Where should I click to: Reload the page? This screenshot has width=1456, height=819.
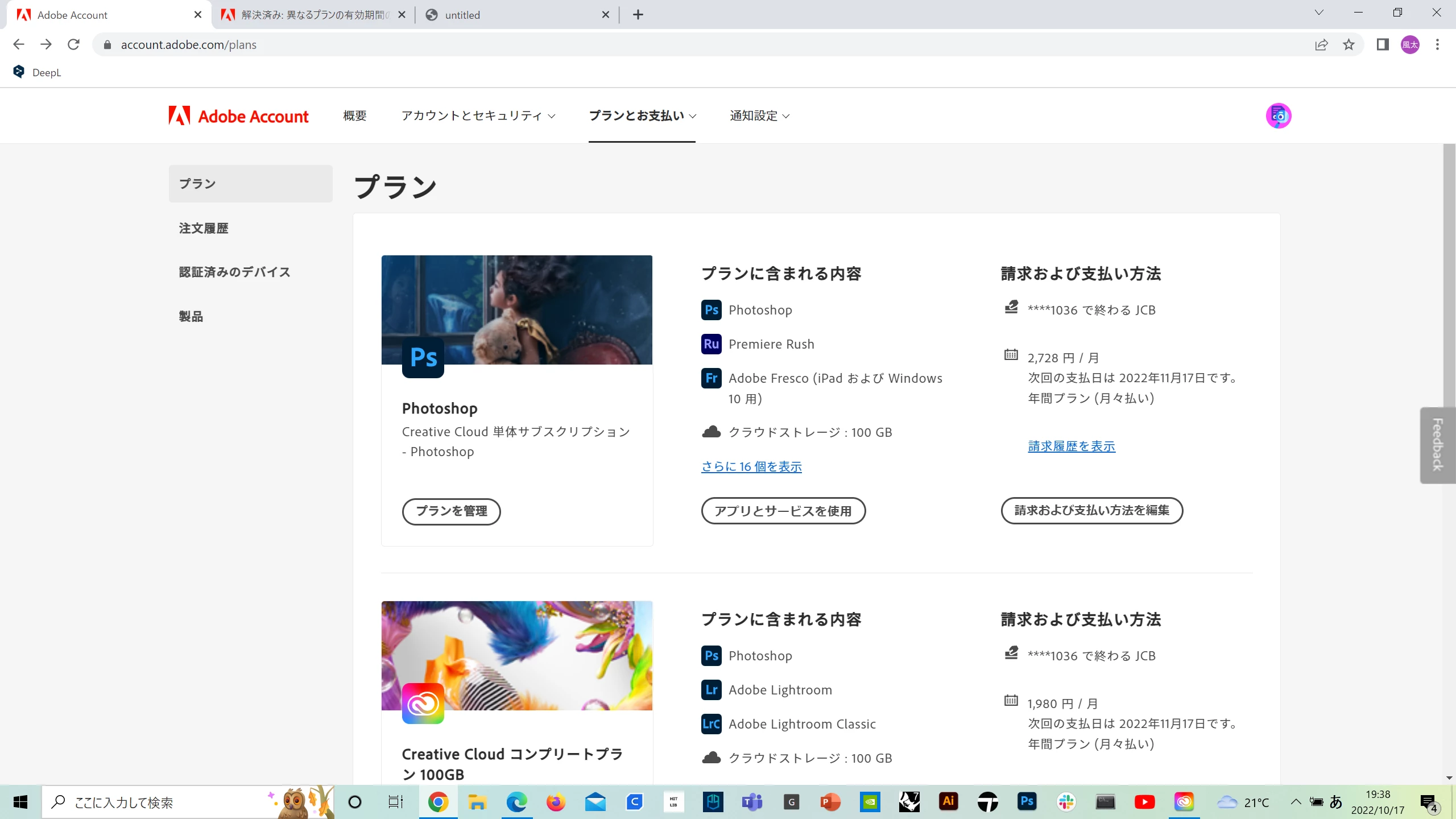coord(73,44)
